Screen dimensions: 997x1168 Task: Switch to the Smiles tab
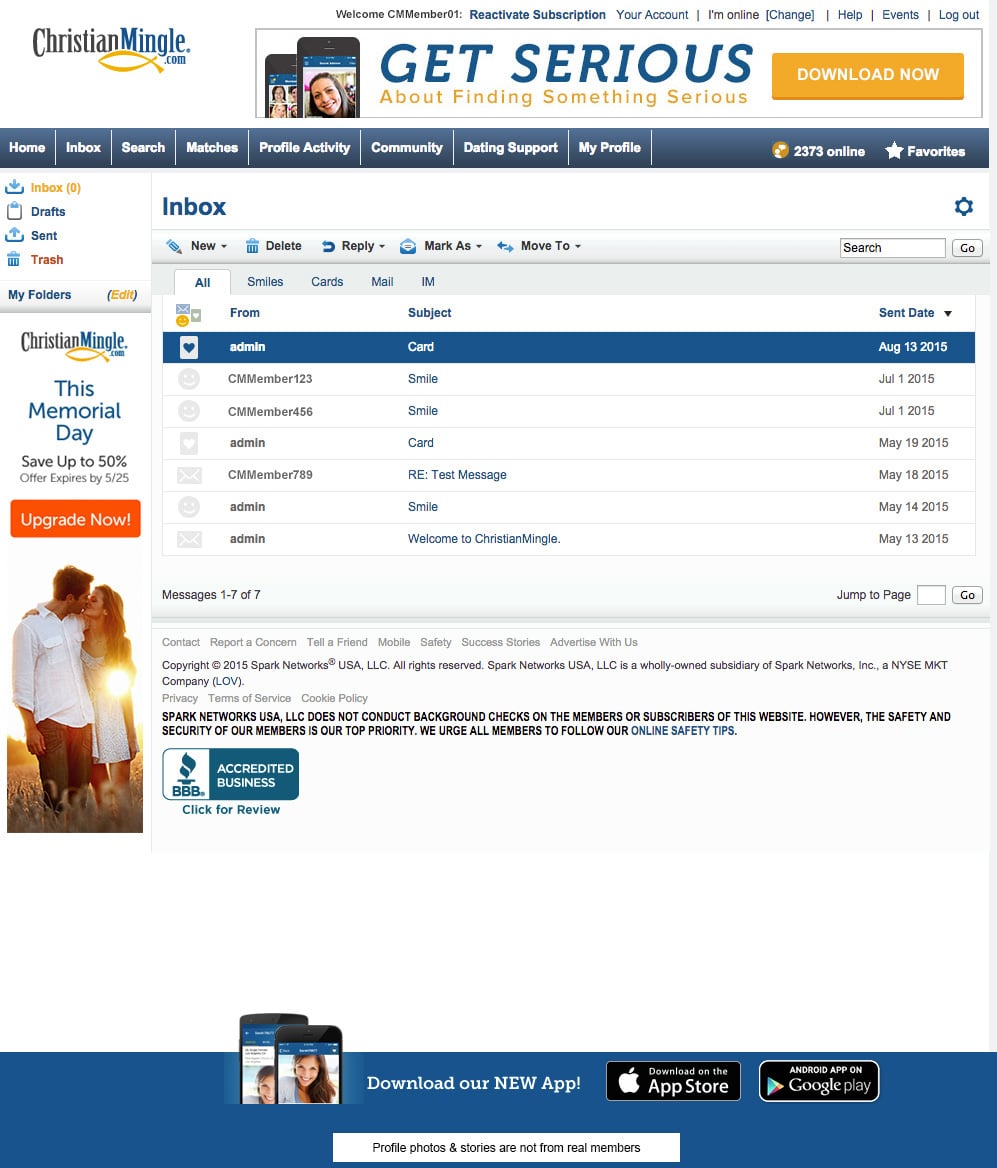coord(265,282)
